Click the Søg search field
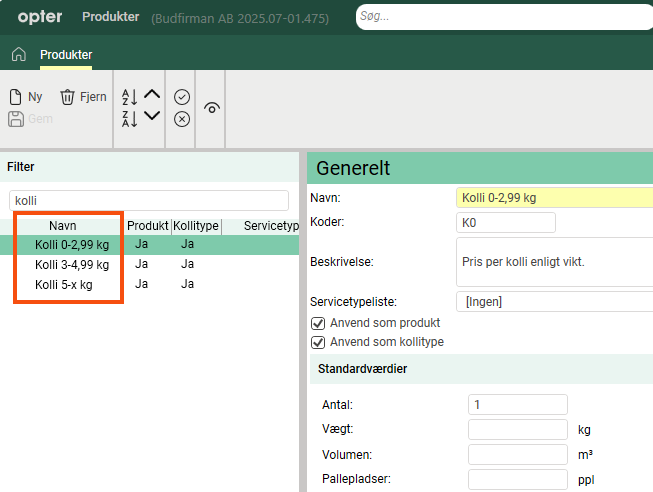This screenshot has height=492, width=653. pyautogui.click(x=504, y=17)
